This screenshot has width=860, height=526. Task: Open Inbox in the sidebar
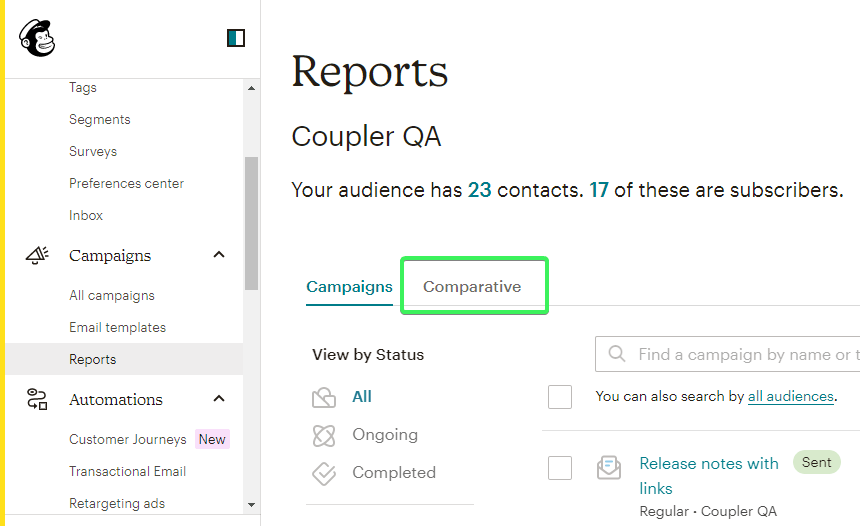click(86, 216)
